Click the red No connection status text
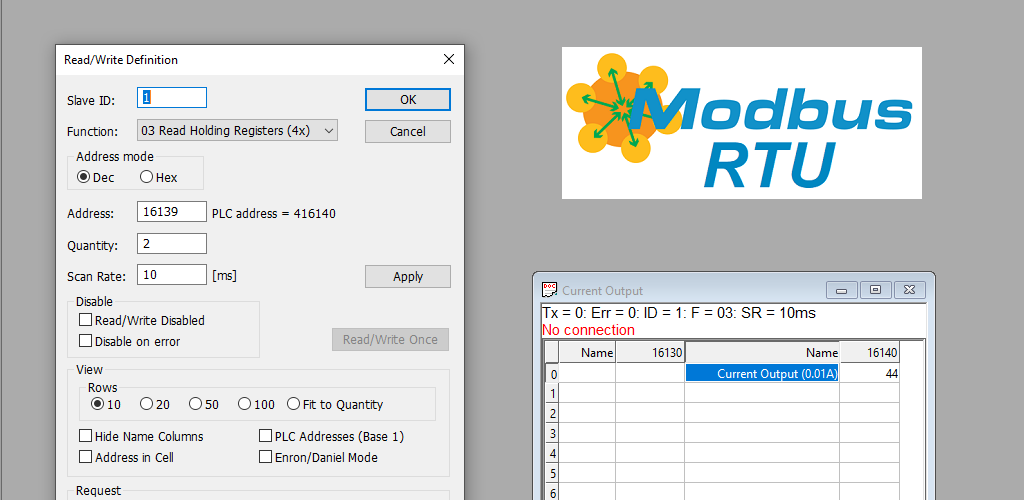The width and height of the screenshot is (1024, 500). [588, 330]
